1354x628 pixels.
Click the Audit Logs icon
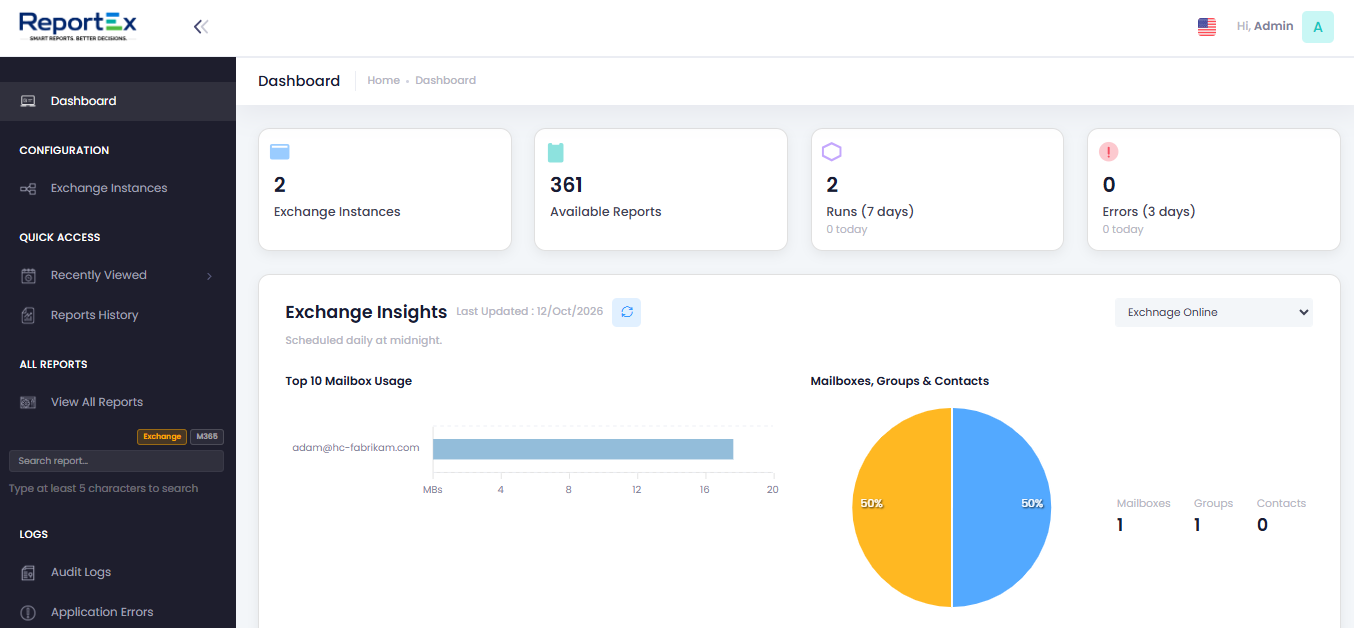coord(29,572)
